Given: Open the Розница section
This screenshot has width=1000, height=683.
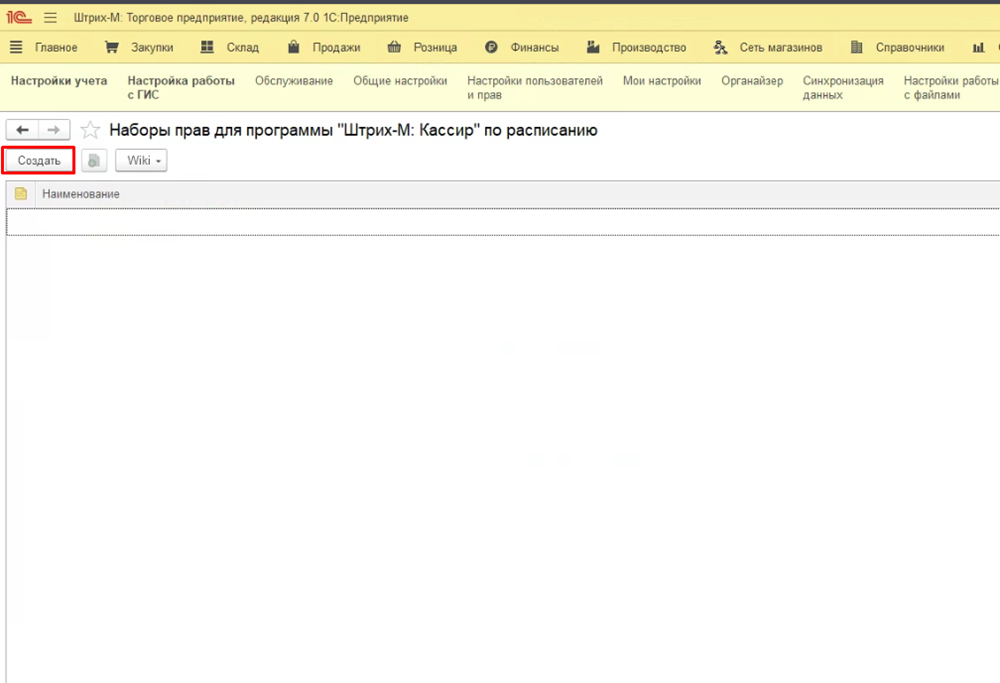Looking at the screenshot, I should point(422,47).
